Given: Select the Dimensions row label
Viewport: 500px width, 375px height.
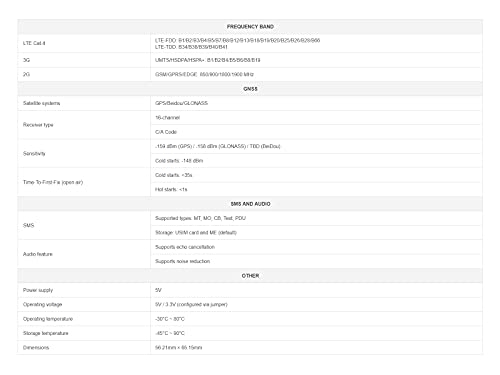Looking at the screenshot, I should [36, 347].
